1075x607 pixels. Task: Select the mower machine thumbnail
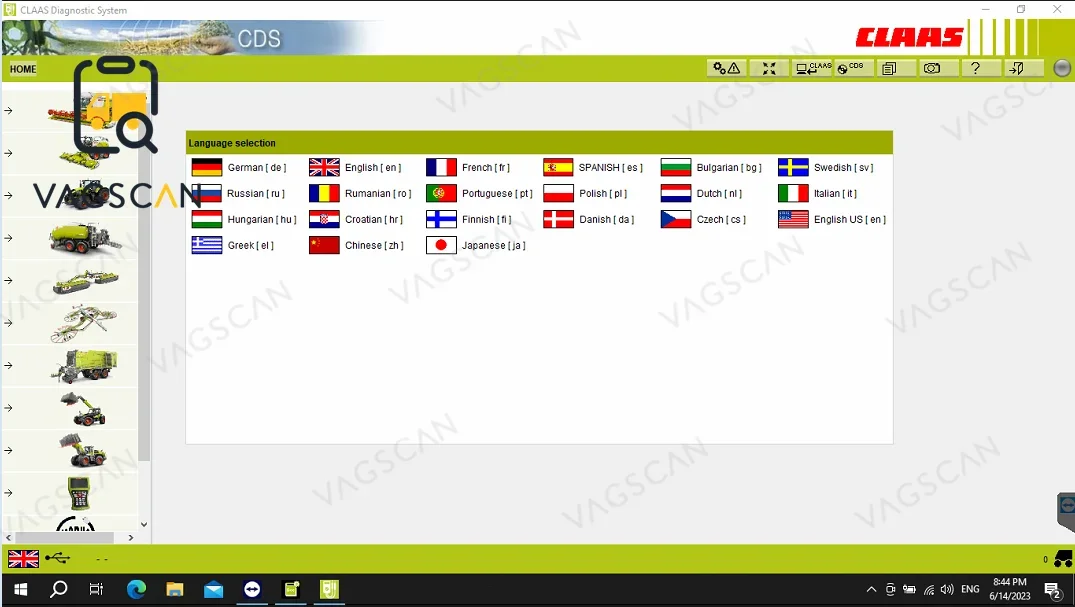click(85, 281)
